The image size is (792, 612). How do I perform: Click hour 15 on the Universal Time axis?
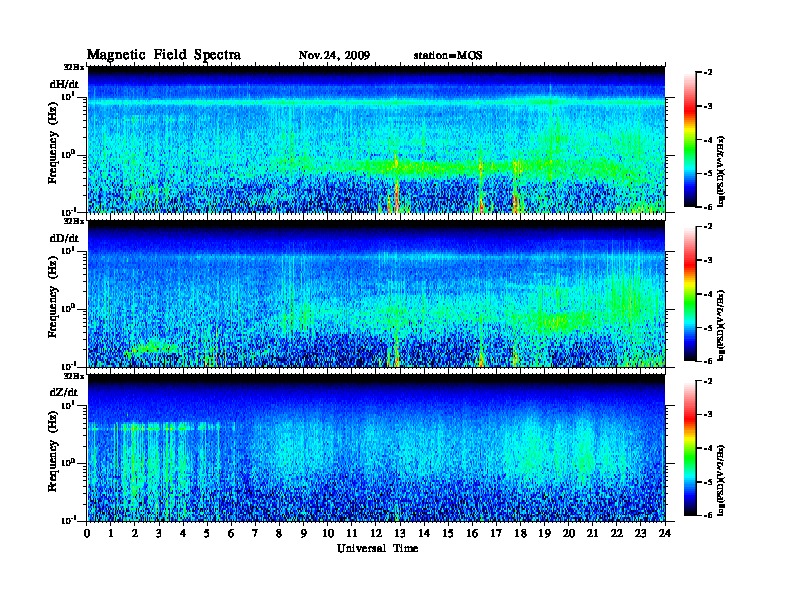448,533
